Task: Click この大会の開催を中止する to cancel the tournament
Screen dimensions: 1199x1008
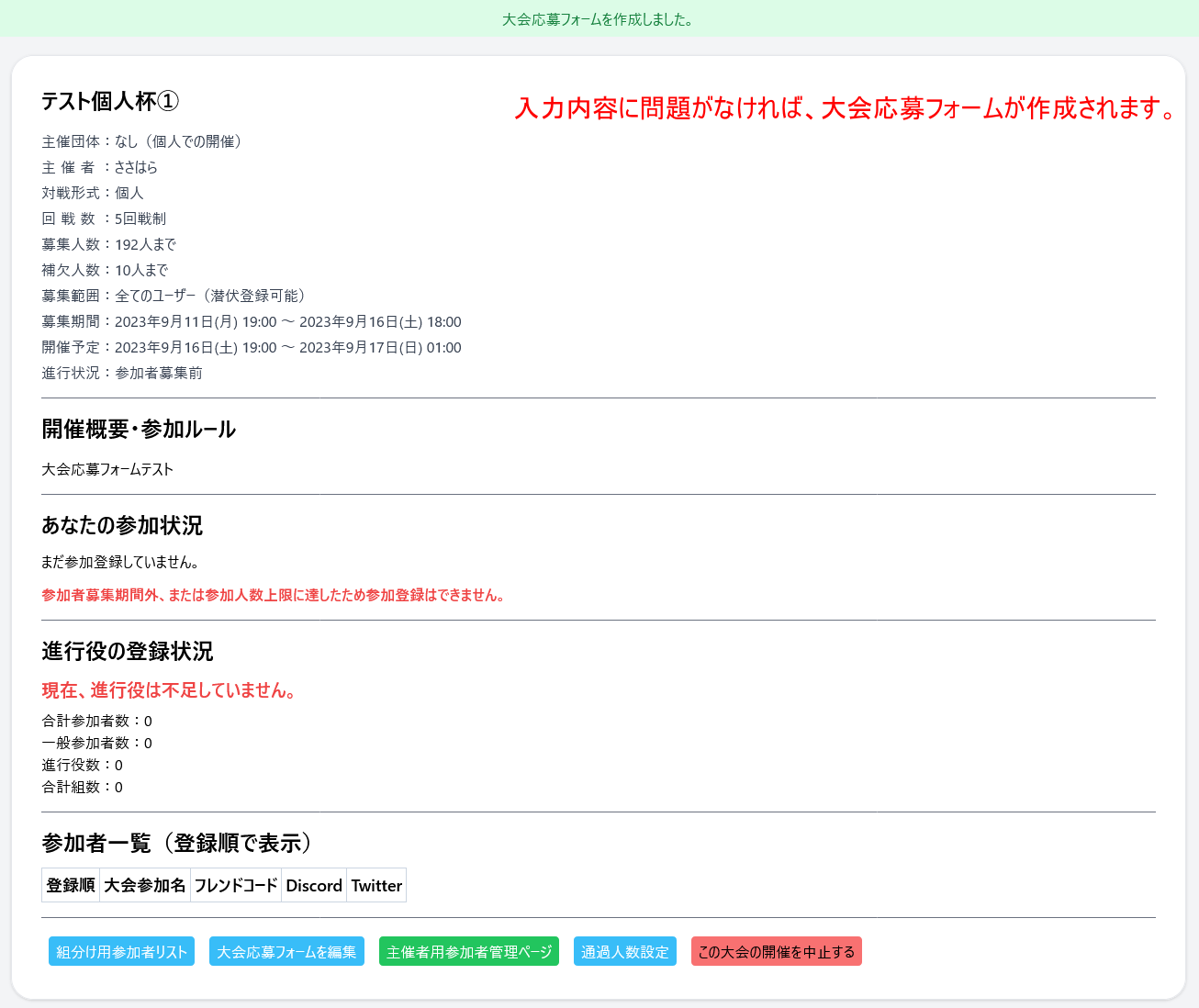Action: [x=776, y=951]
